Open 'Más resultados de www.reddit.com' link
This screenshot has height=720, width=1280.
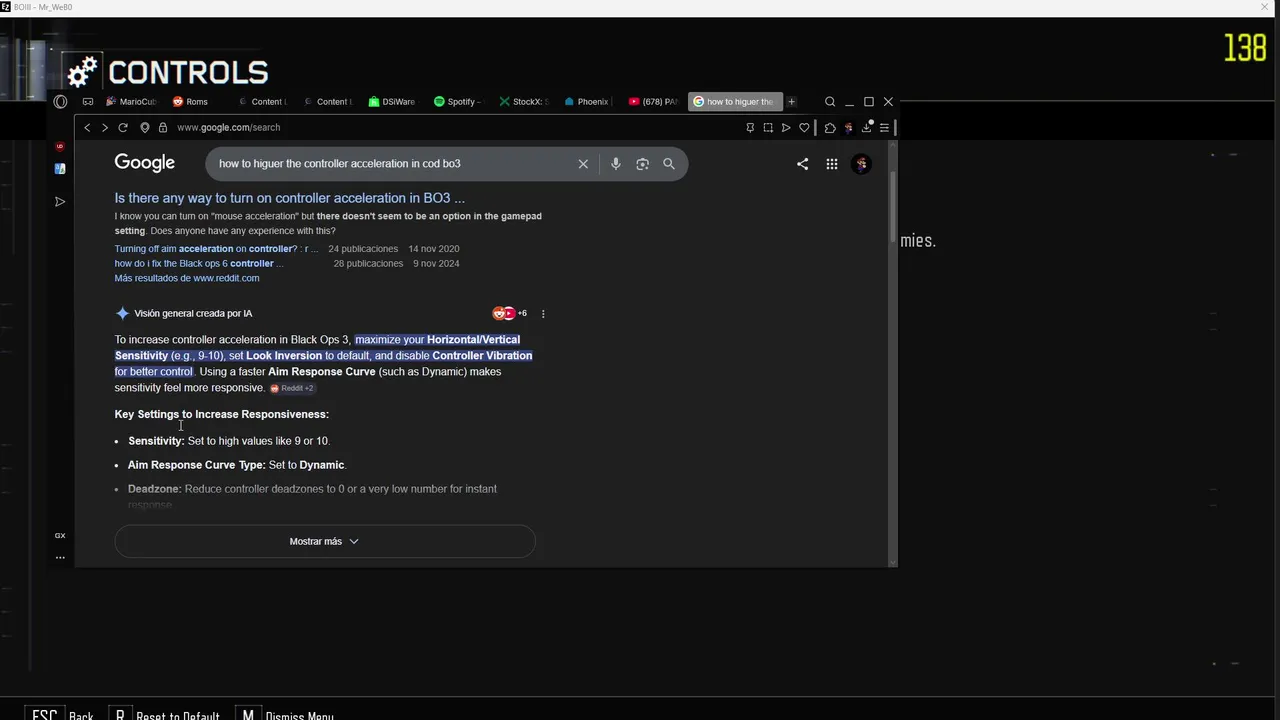point(187,278)
